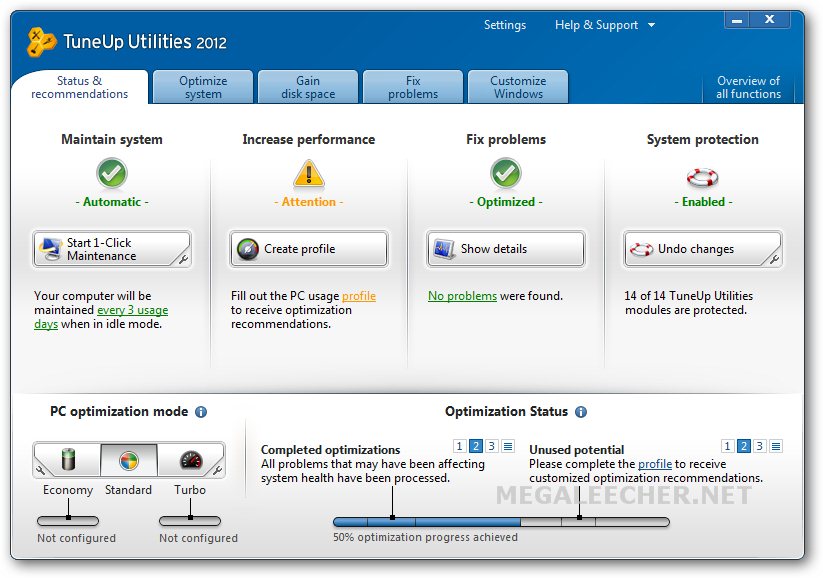This screenshot has width=823, height=578.
Task: Select page 2 of Completed optimizations
Action: point(476,446)
